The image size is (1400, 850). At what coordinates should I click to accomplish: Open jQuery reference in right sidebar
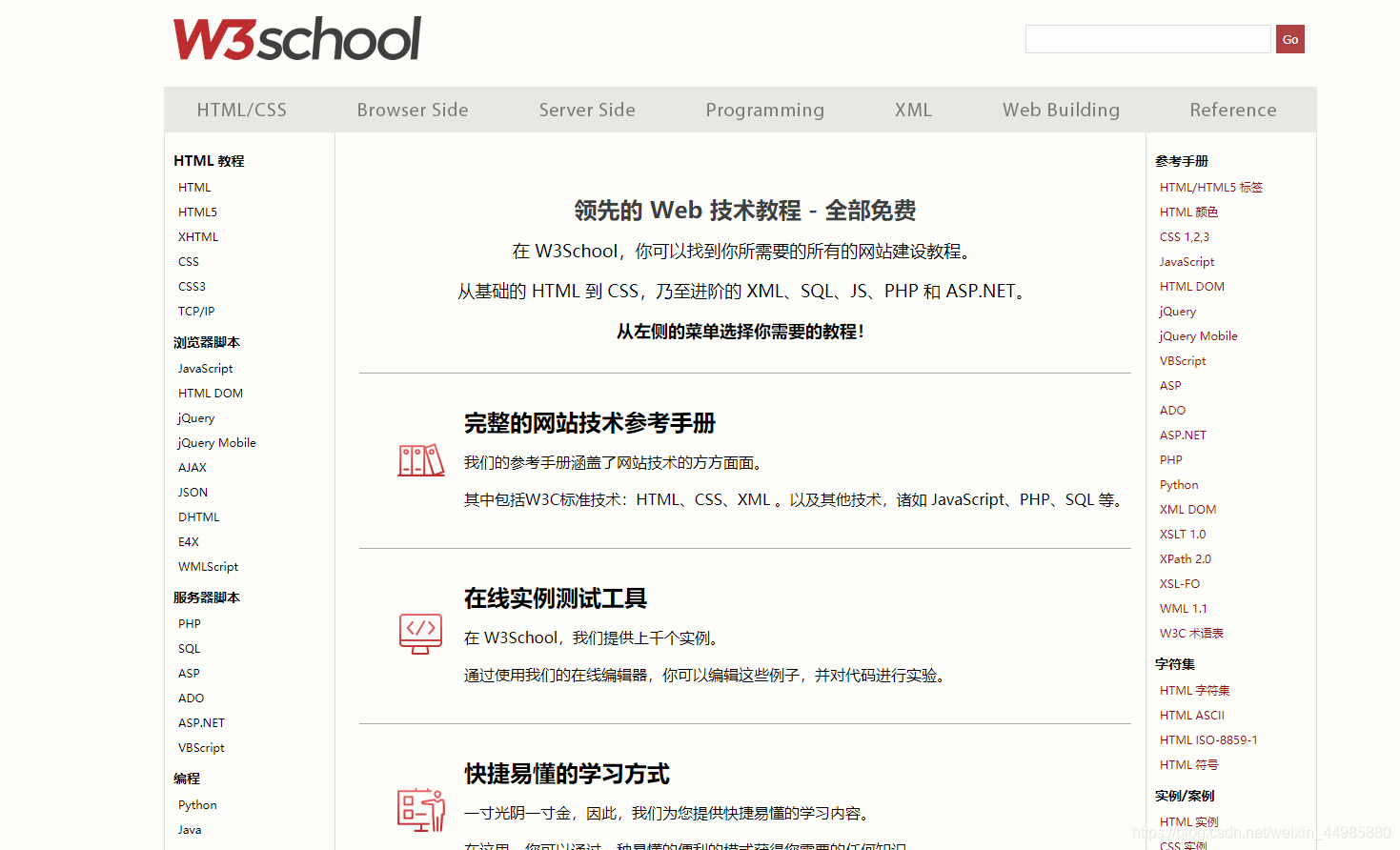(x=1178, y=312)
